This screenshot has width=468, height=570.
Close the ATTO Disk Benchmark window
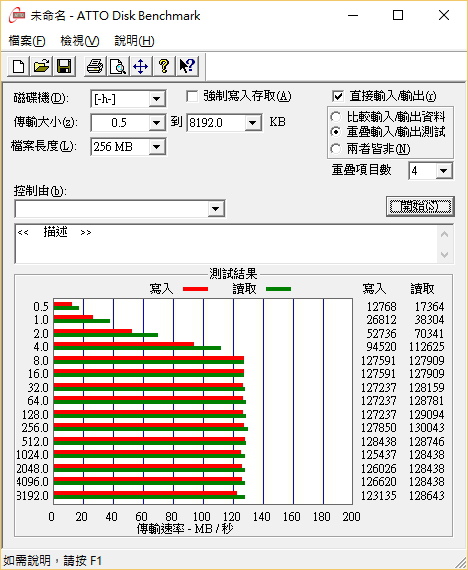point(444,16)
